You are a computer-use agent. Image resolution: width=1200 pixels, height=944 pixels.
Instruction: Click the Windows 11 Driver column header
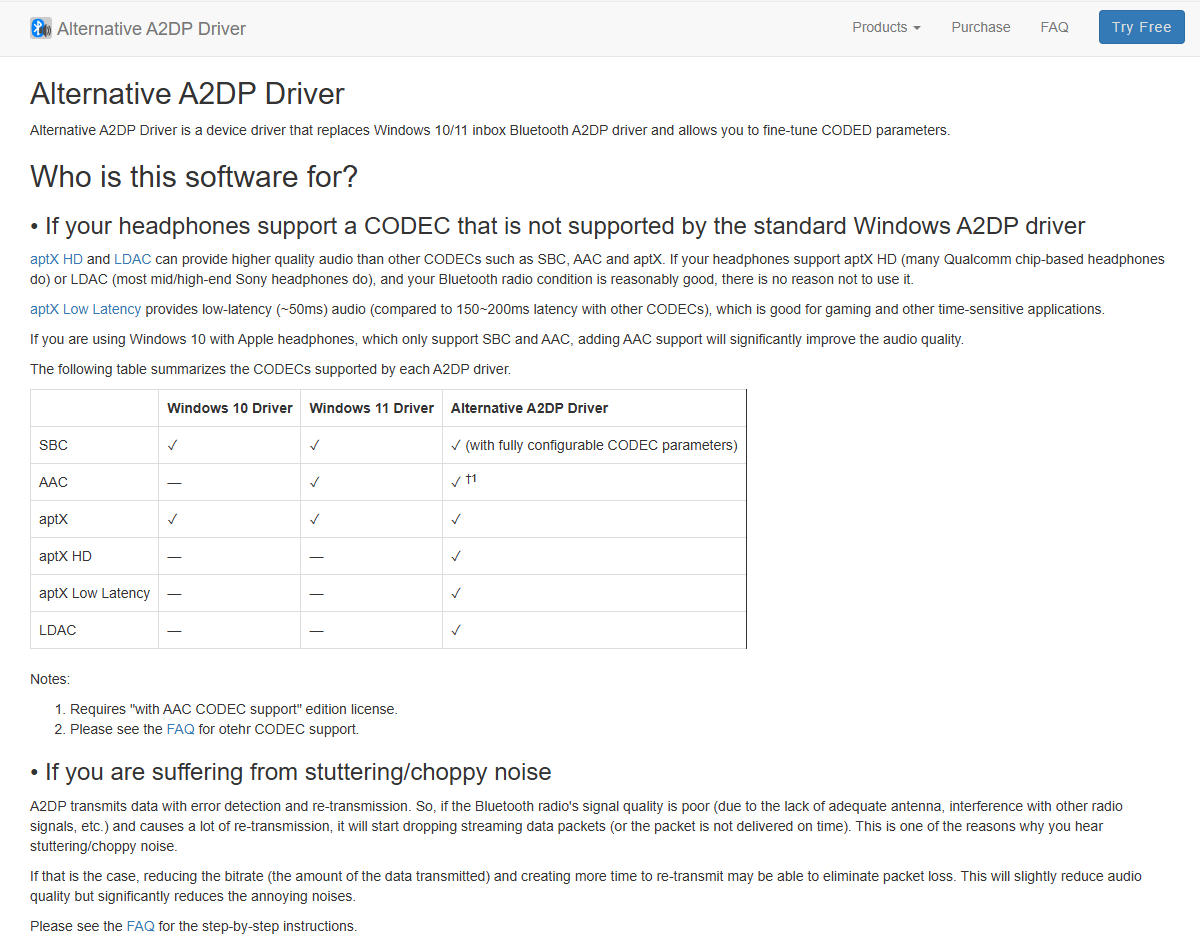pos(372,408)
